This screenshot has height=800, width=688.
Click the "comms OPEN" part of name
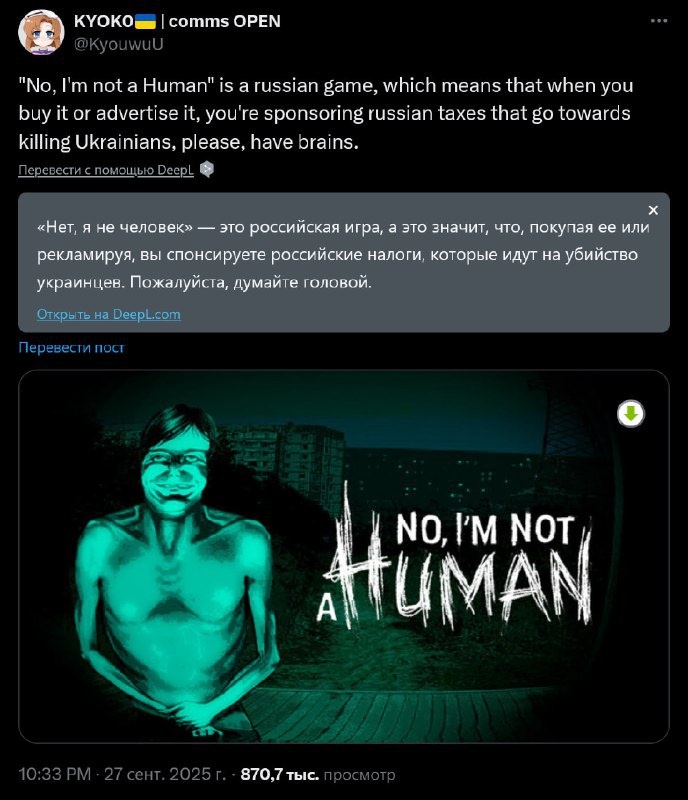(225, 21)
